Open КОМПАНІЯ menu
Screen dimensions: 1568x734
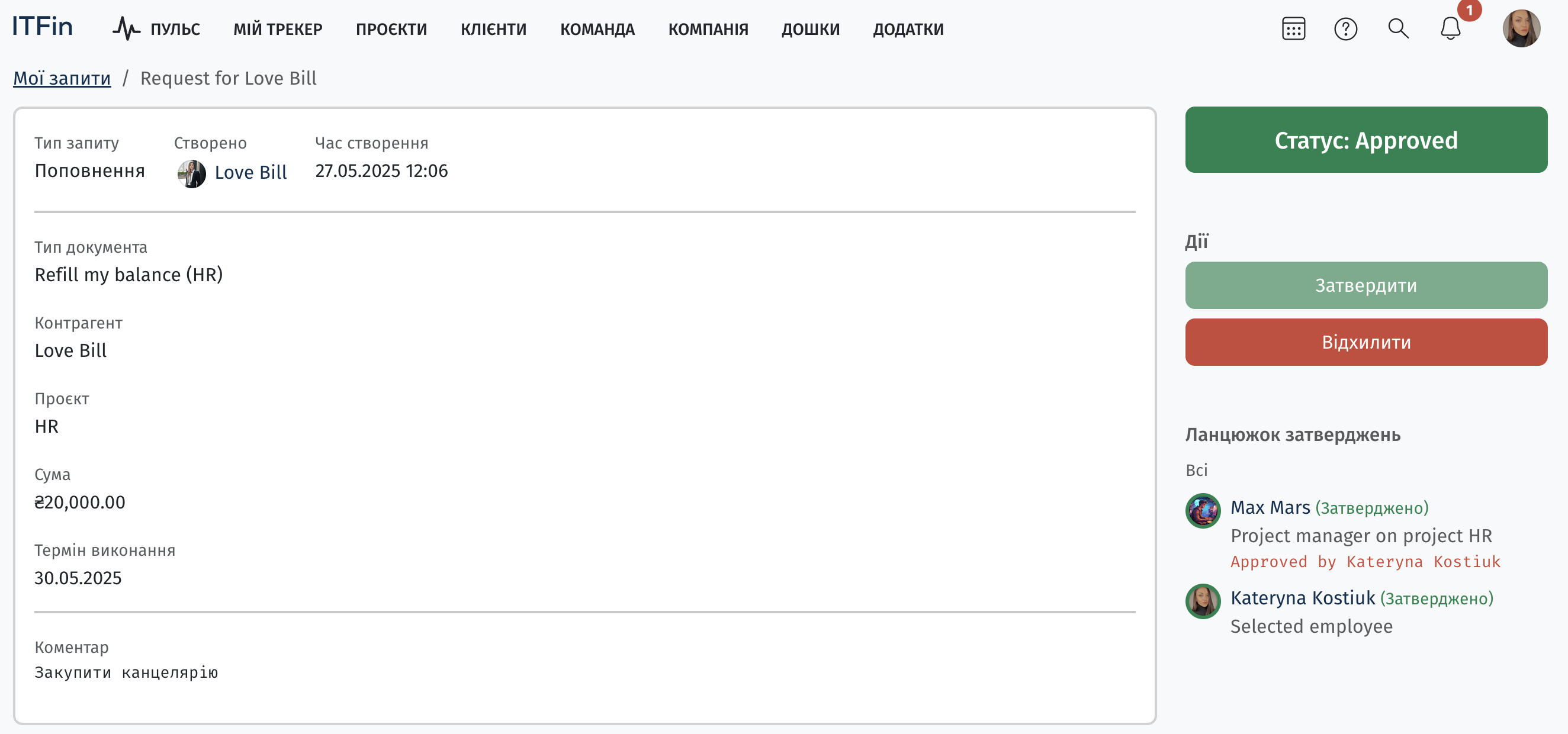tap(708, 29)
